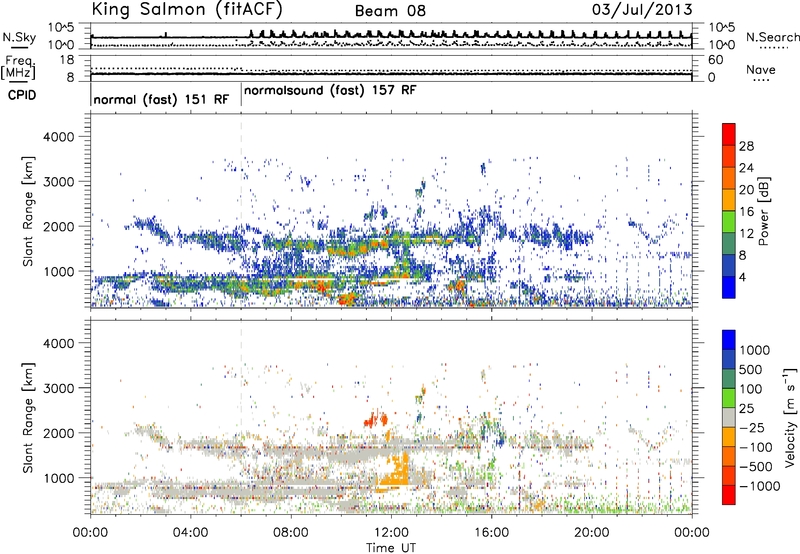Screen dimensions: 800x554
Task: Click the 'Power [dB]' colorbar label
Action: 763,211
